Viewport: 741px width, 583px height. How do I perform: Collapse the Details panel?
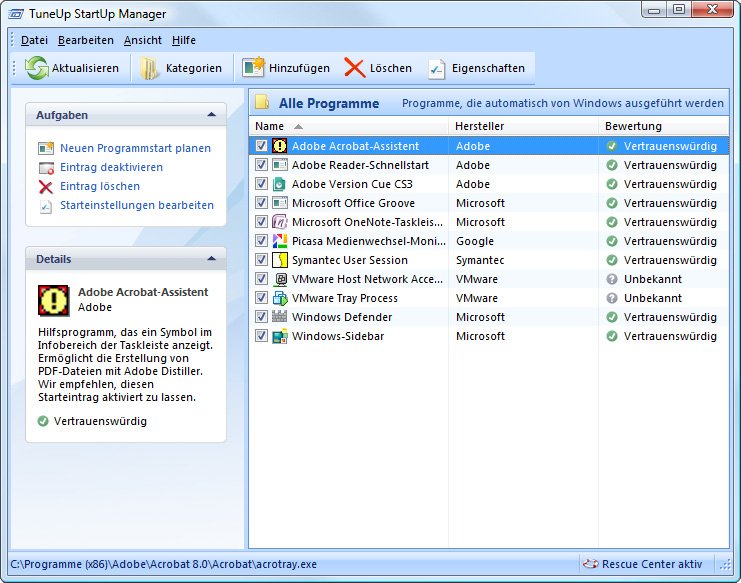pyautogui.click(x=211, y=259)
